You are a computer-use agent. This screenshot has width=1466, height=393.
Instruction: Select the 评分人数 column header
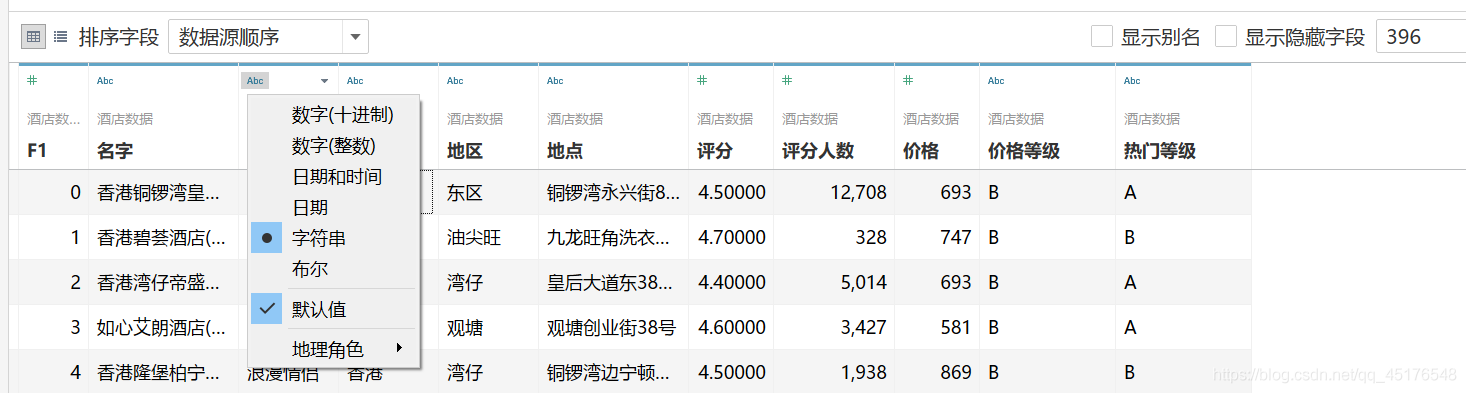pyautogui.click(x=818, y=151)
